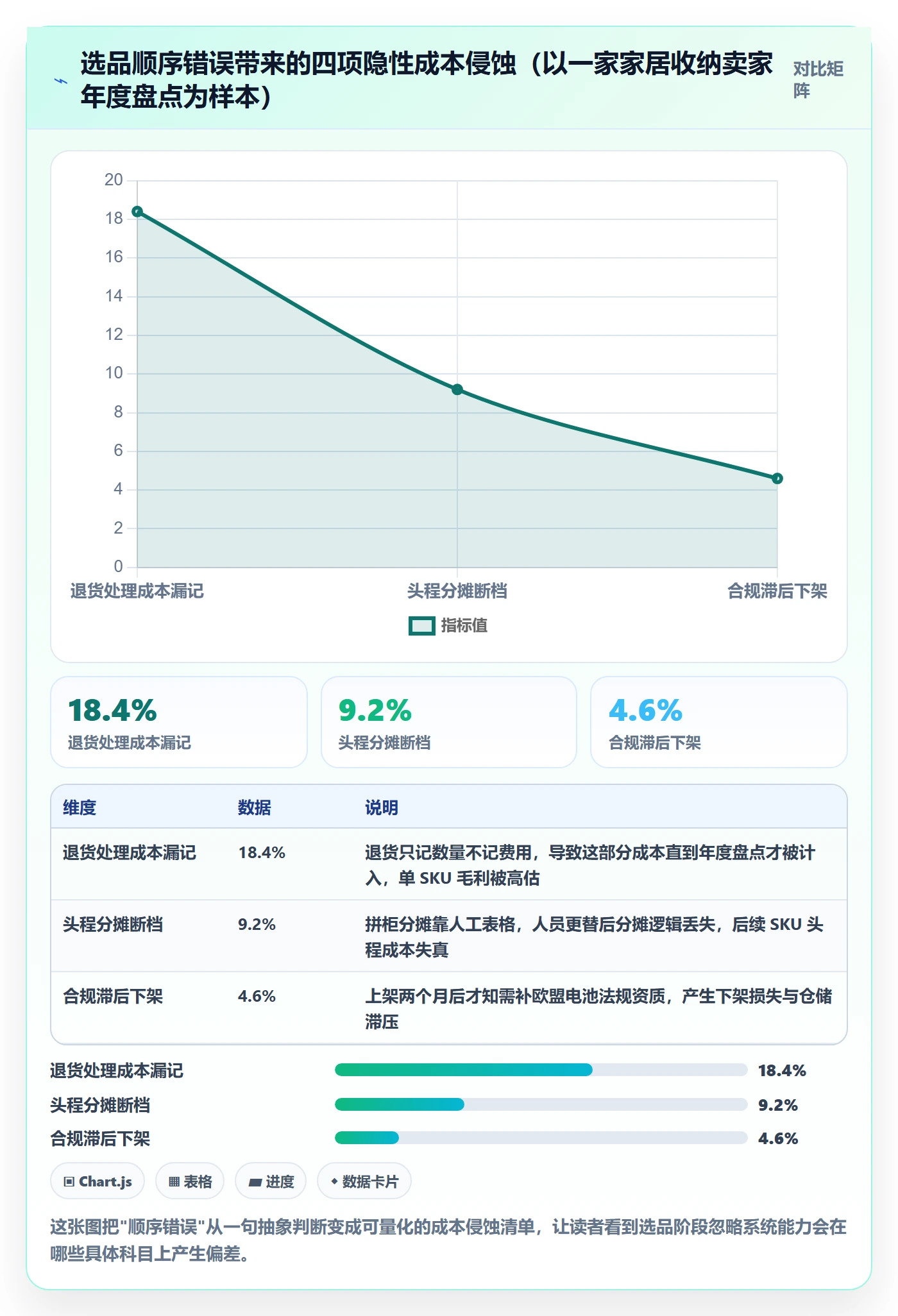This screenshot has height=1316, width=898.
Task: Click the 18.4% data point on the chart
Action: (137, 212)
